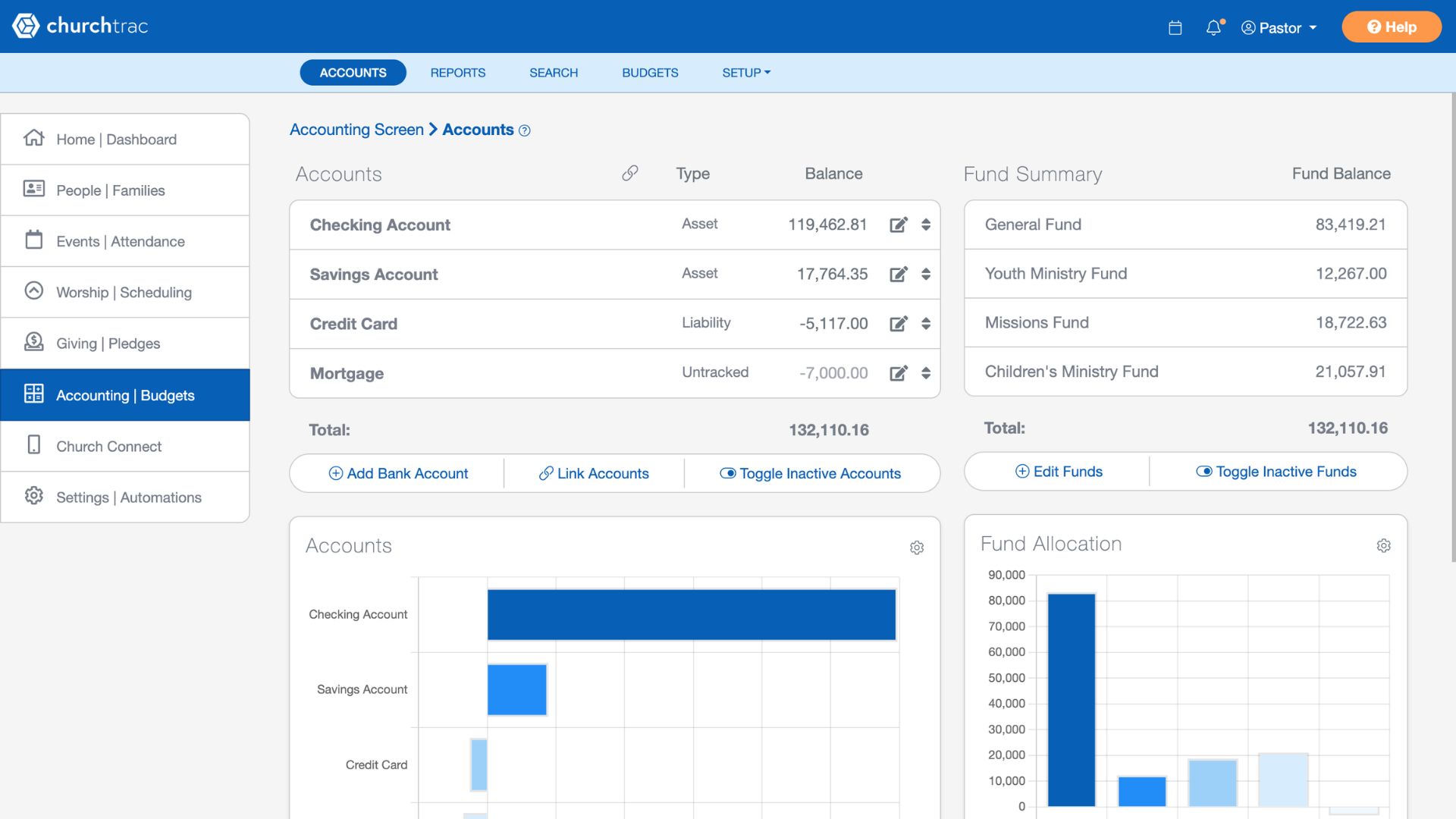Click the ChurchTrac logo
The width and height of the screenshot is (1456, 819).
(x=80, y=26)
